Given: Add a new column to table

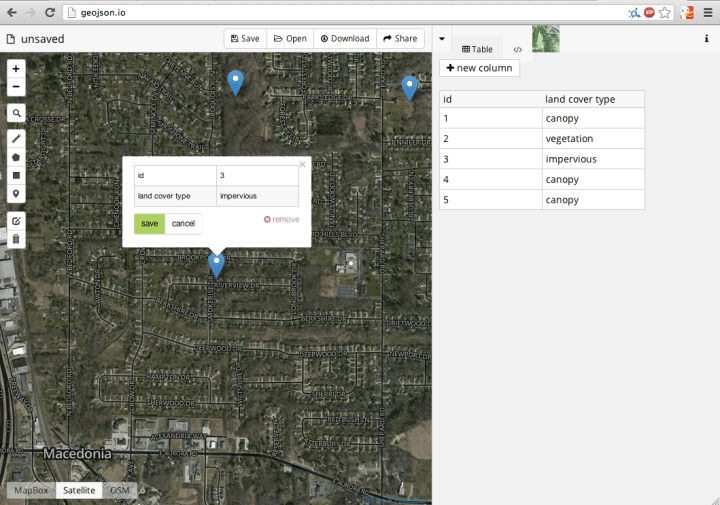Looking at the screenshot, I should pos(479,68).
